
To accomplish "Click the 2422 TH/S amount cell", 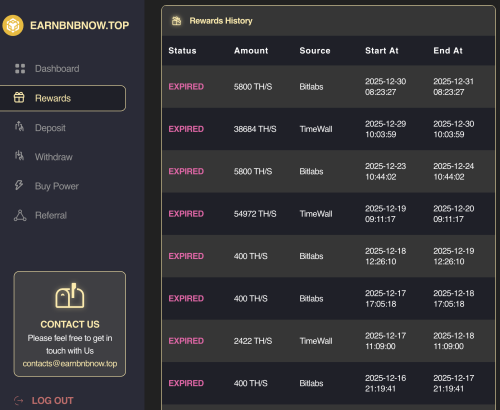I will point(253,341).
